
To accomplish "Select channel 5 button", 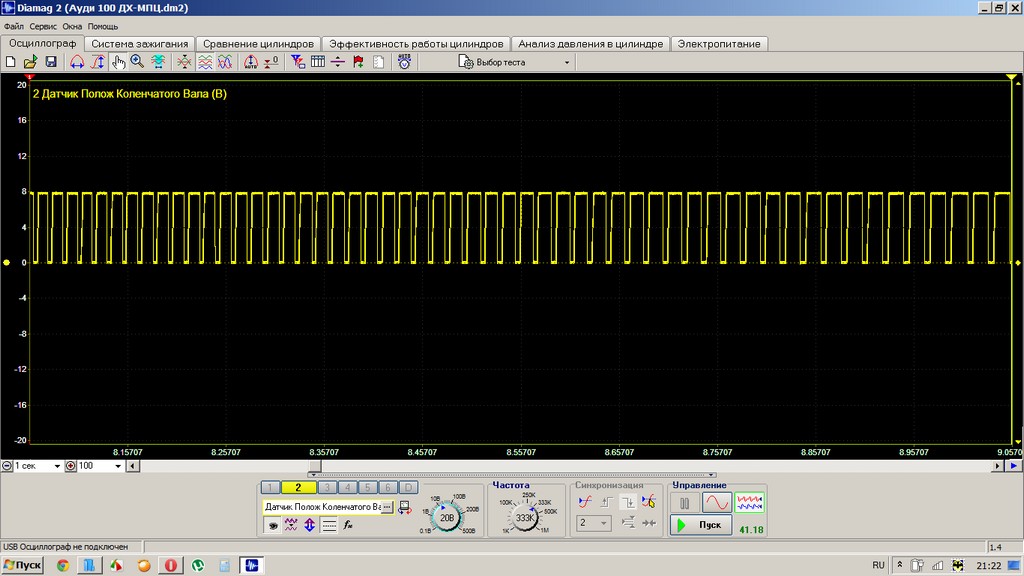I will [x=368, y=487].
